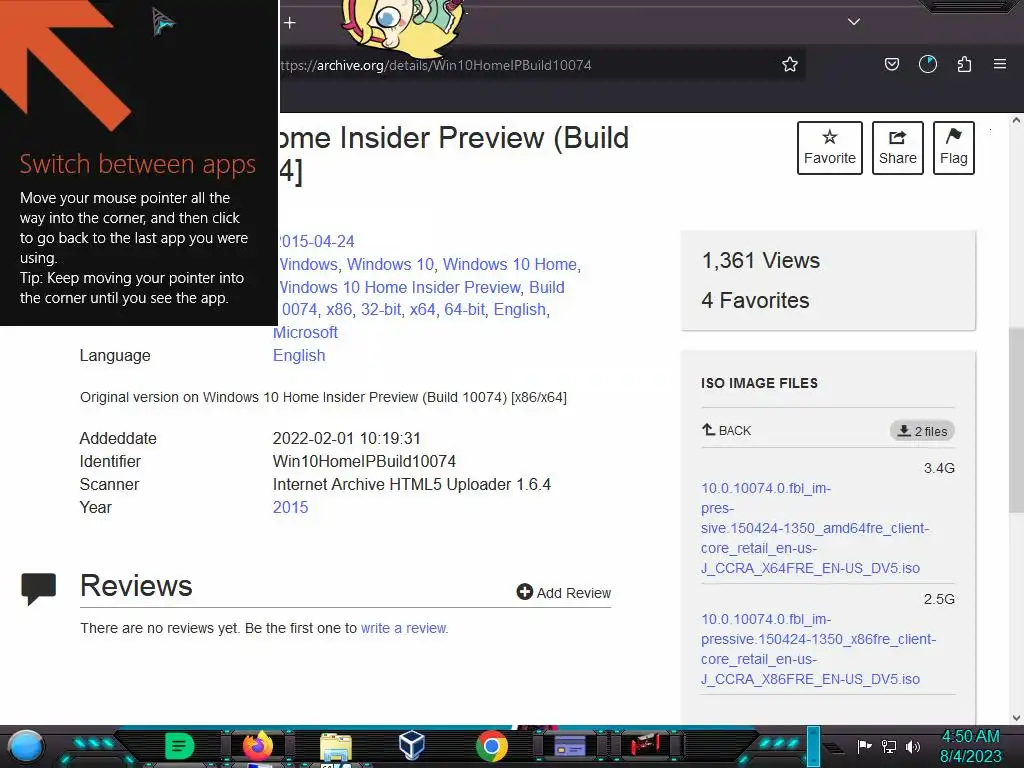The width and height of the screenshot is (1024, 768).
Task: Flag this archive item
Action: pos(953,148)
